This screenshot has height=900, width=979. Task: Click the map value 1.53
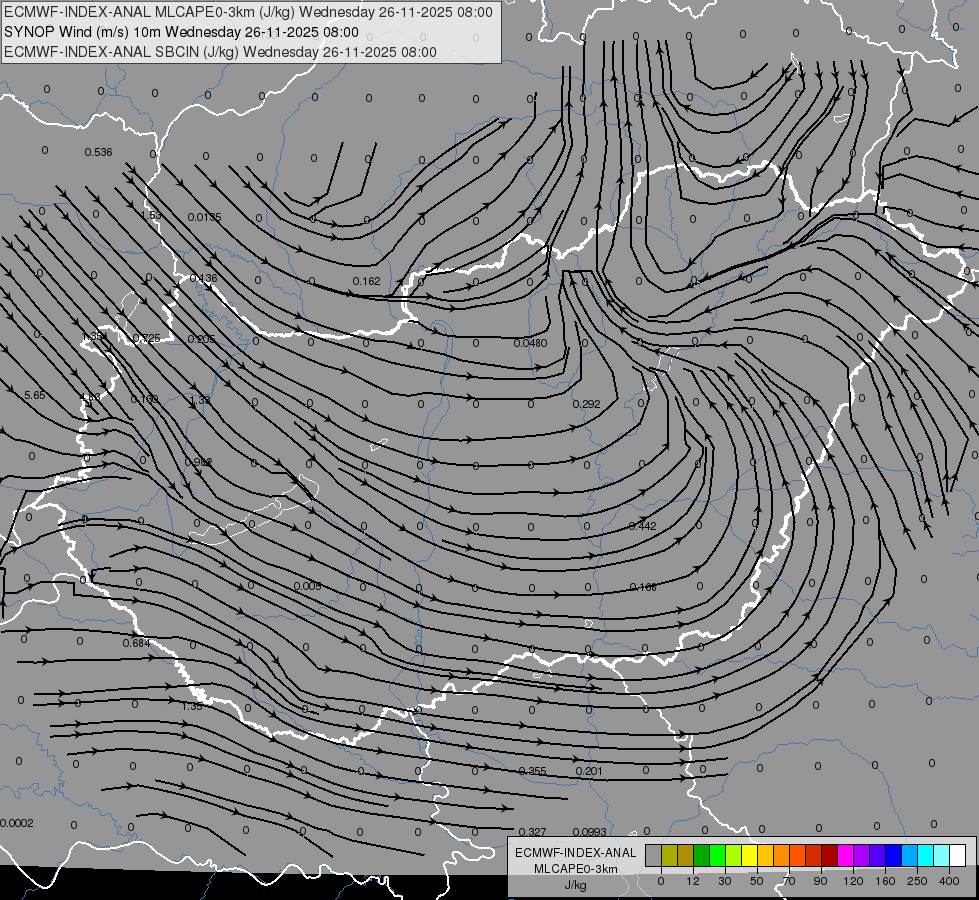pos(151,215)
